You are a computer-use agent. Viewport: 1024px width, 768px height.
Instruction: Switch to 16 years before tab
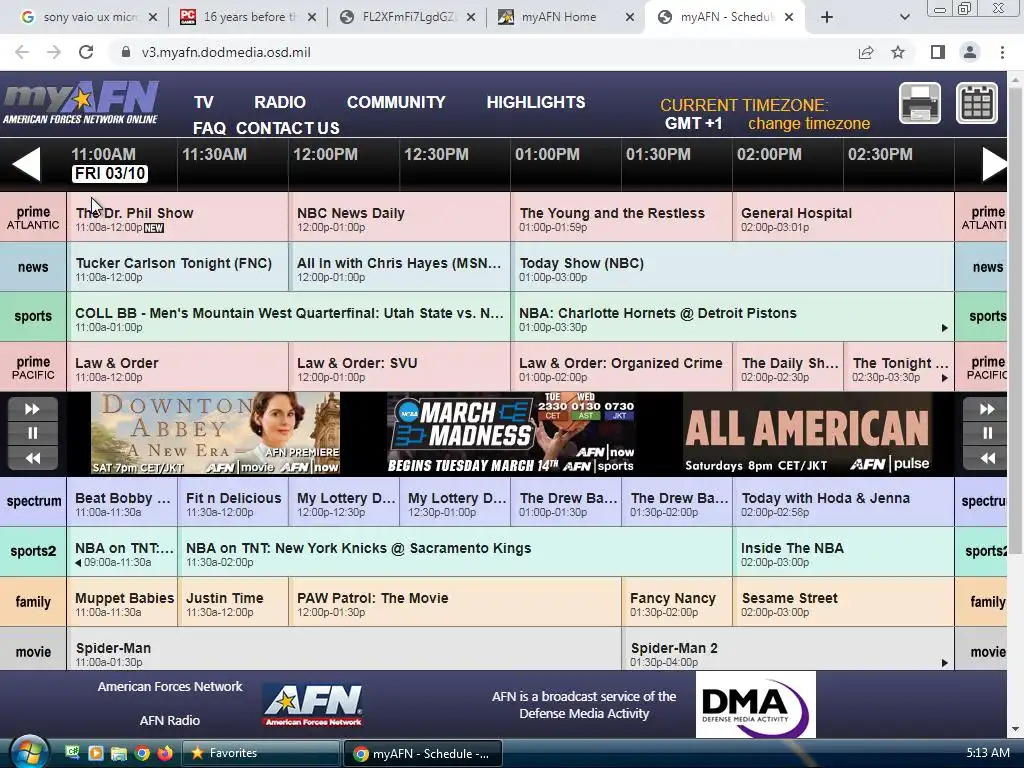pos(244,17)
